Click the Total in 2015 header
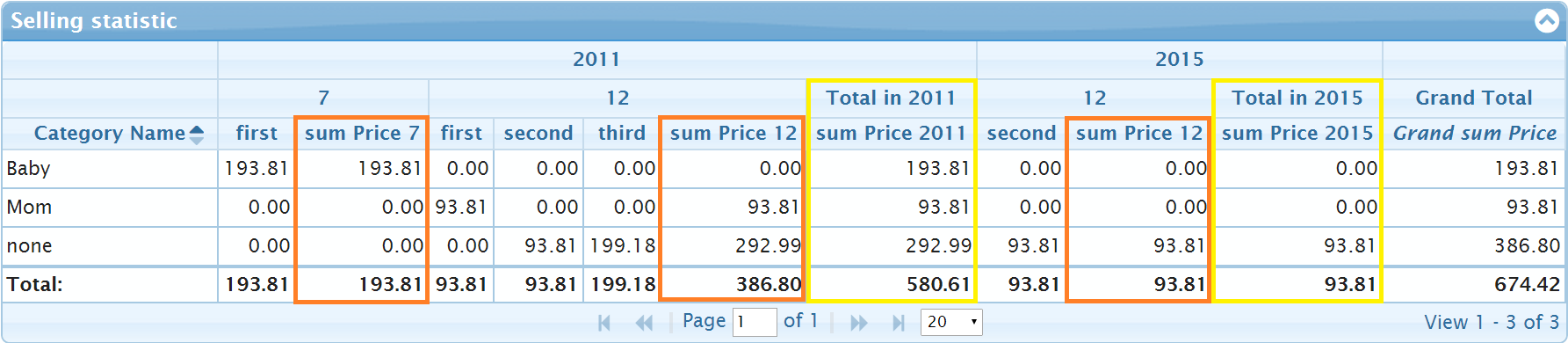 point(1297,98)
